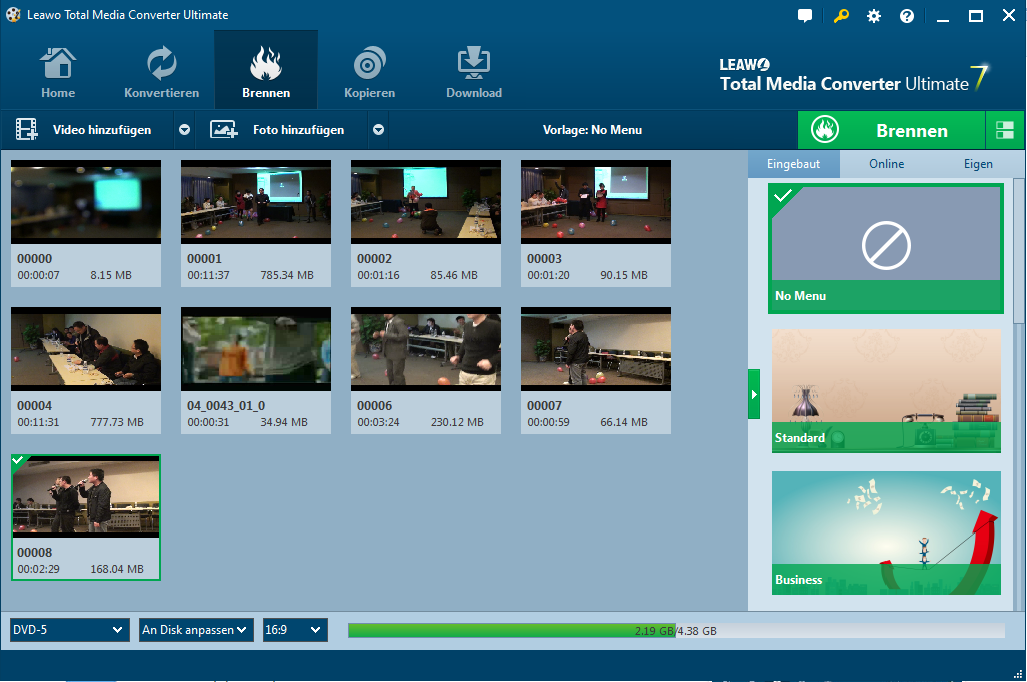
Task: Toggle the template panel layout icon
Action: pyautogui.click(x=1005, y=130)
